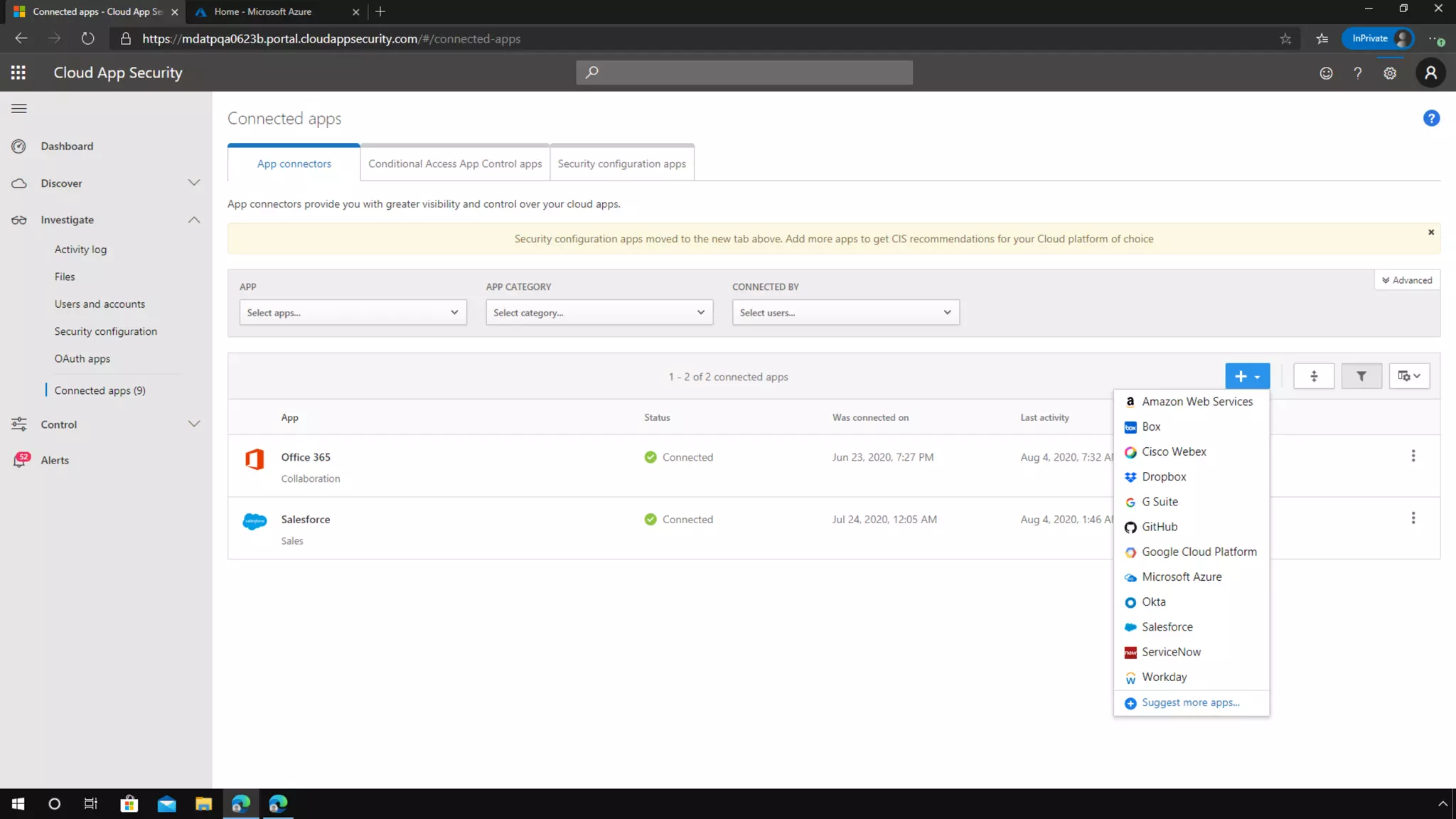1456x819 pixels.
Task: Toggle the Advanced filter view
Action: coord(1406,280)
